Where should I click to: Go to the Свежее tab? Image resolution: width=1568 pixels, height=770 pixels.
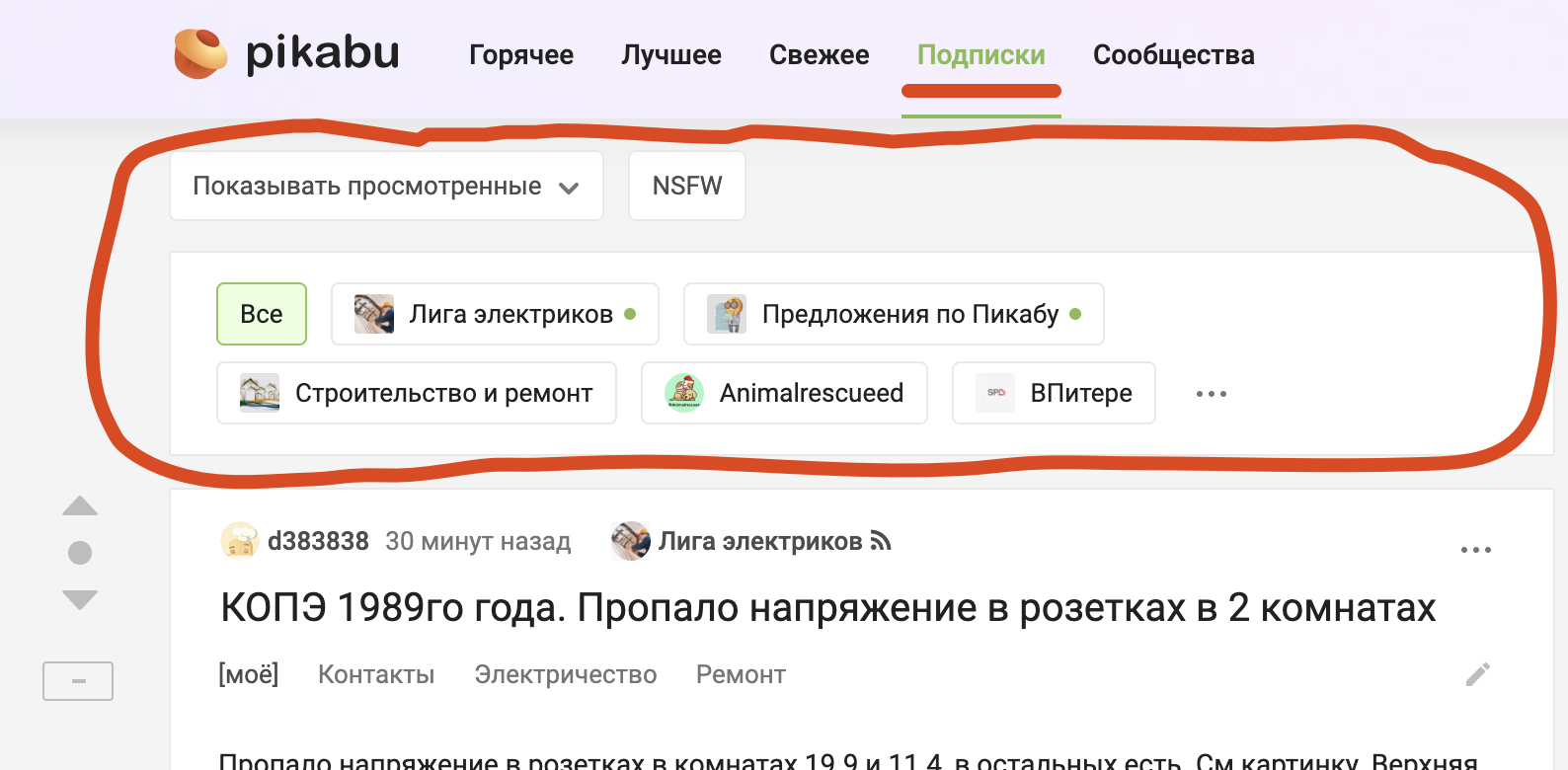coord(820,55)
